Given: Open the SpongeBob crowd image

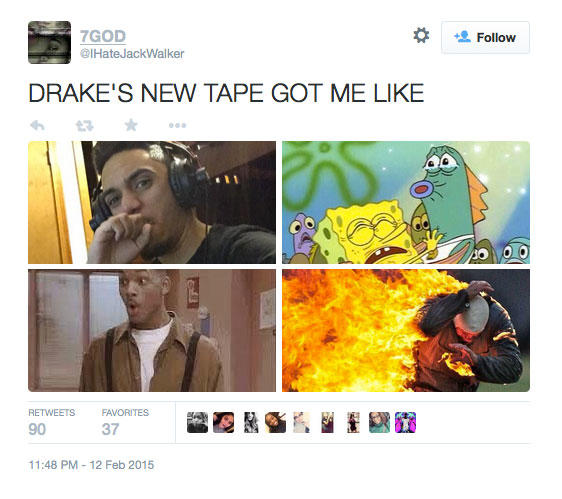Looking at the screenshot, I should [406, 203].
